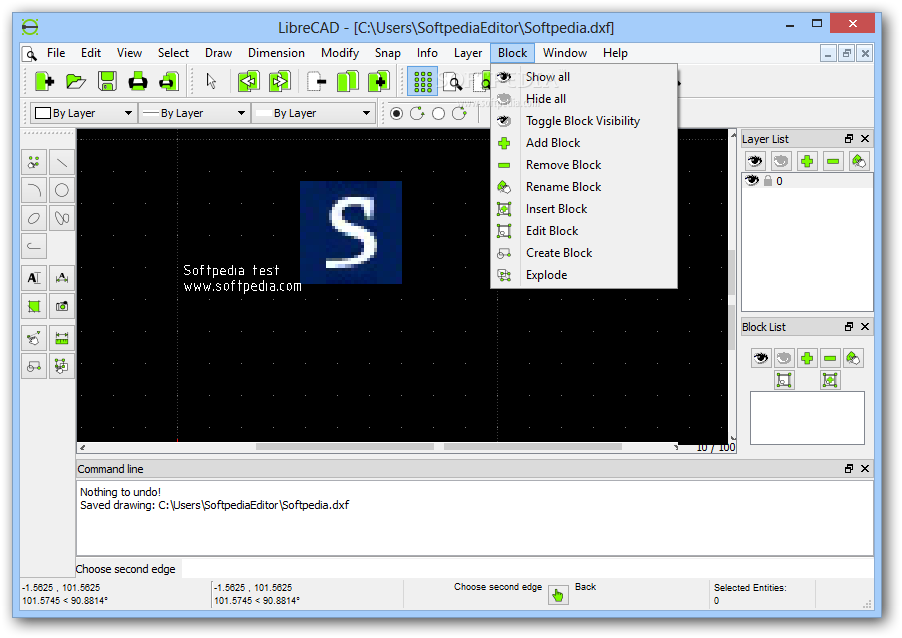Select the Measure info tool in toolbox
This screenshot has height=638, width=902.
click(62, 338)
